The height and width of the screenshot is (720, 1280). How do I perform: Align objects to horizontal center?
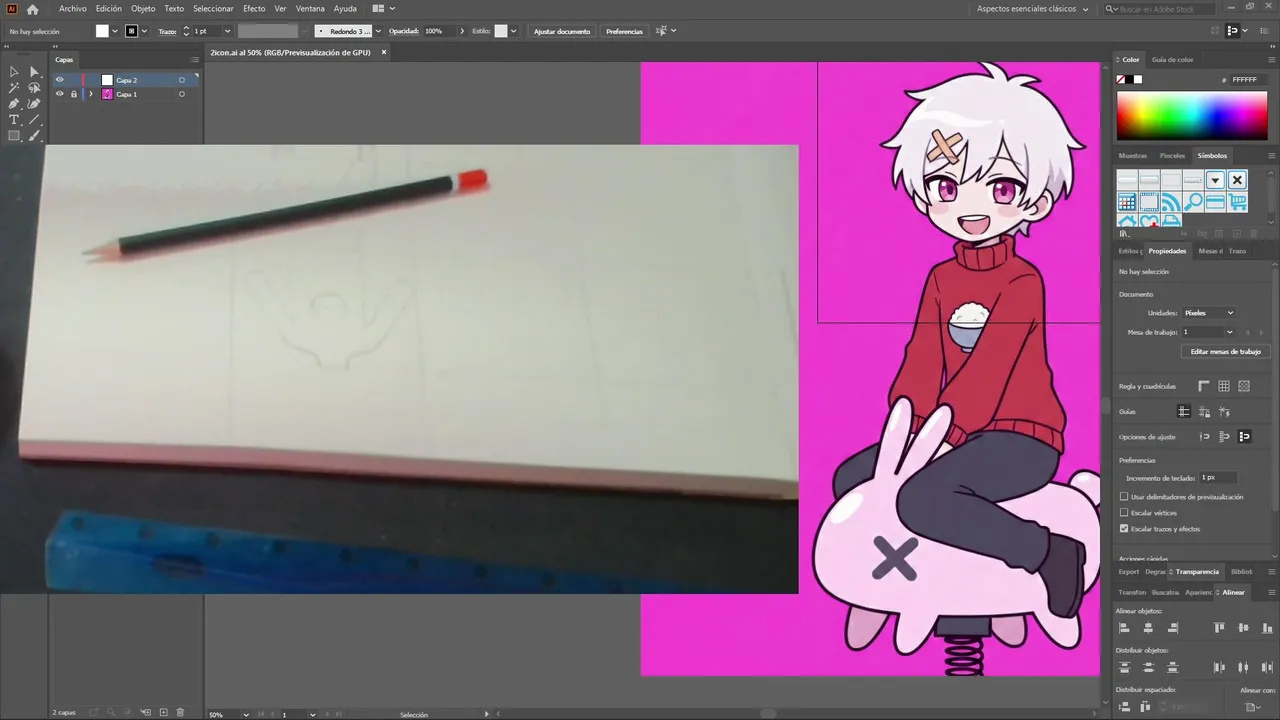tap(1148, 628)
